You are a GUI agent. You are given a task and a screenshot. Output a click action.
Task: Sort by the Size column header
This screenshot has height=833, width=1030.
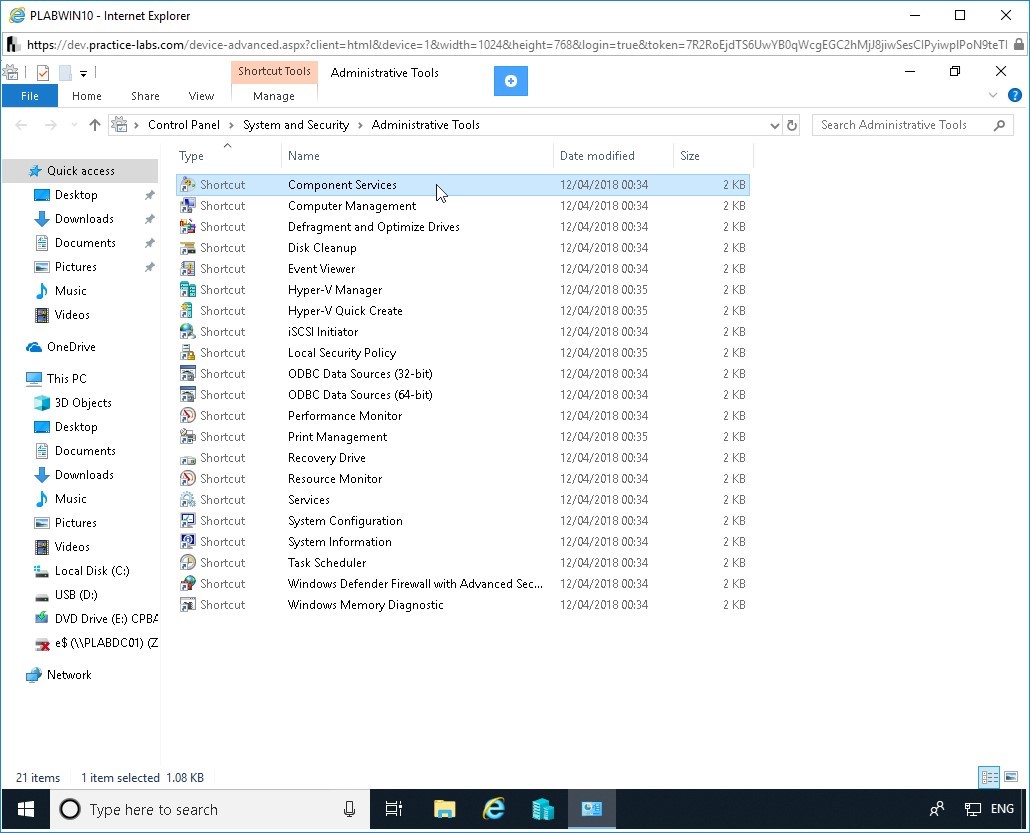[713, 156]
